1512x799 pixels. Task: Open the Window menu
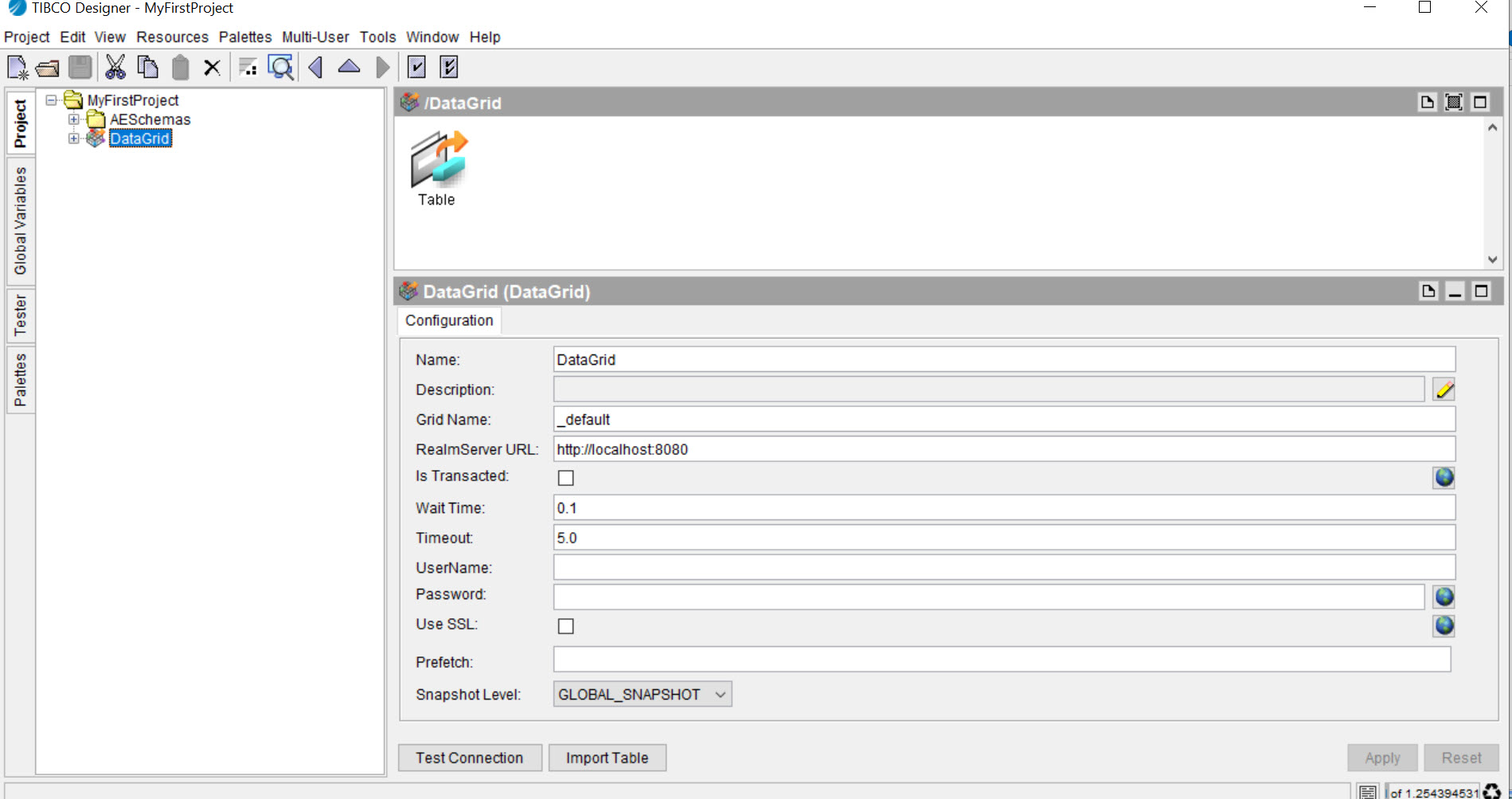(x=432, y=37)
